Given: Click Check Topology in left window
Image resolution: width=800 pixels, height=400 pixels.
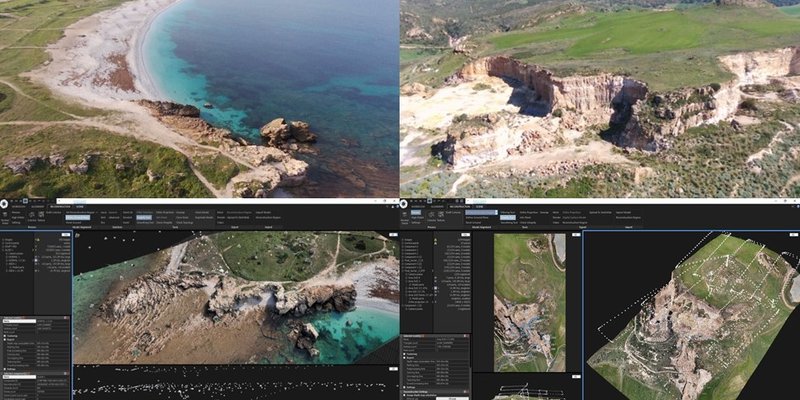Looking at the screenshot, I should point(185,222).
